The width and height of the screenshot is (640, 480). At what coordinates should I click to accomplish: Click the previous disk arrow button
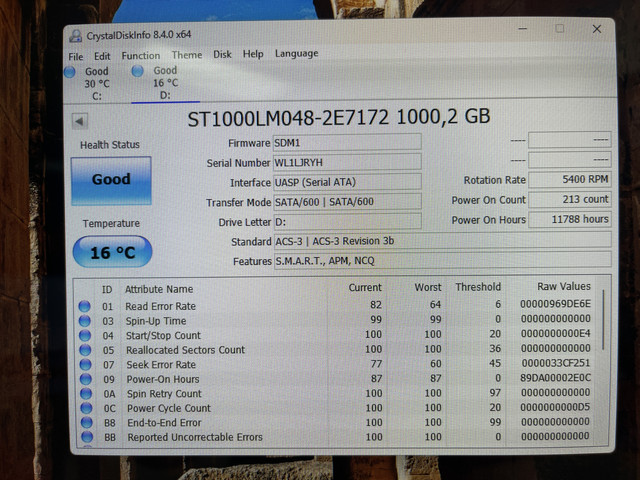[80, 121]
